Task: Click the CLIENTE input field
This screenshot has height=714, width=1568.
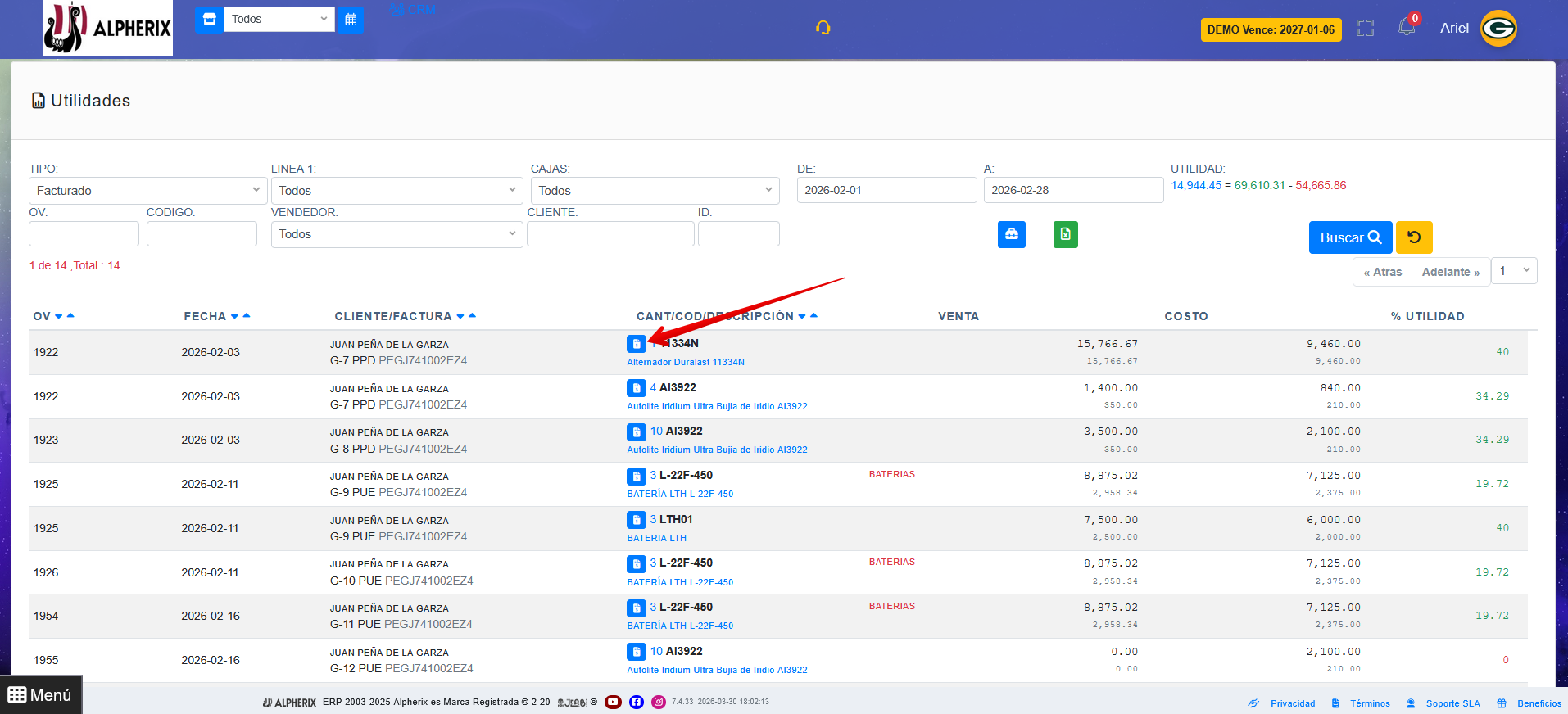Action: click(610, 234)
